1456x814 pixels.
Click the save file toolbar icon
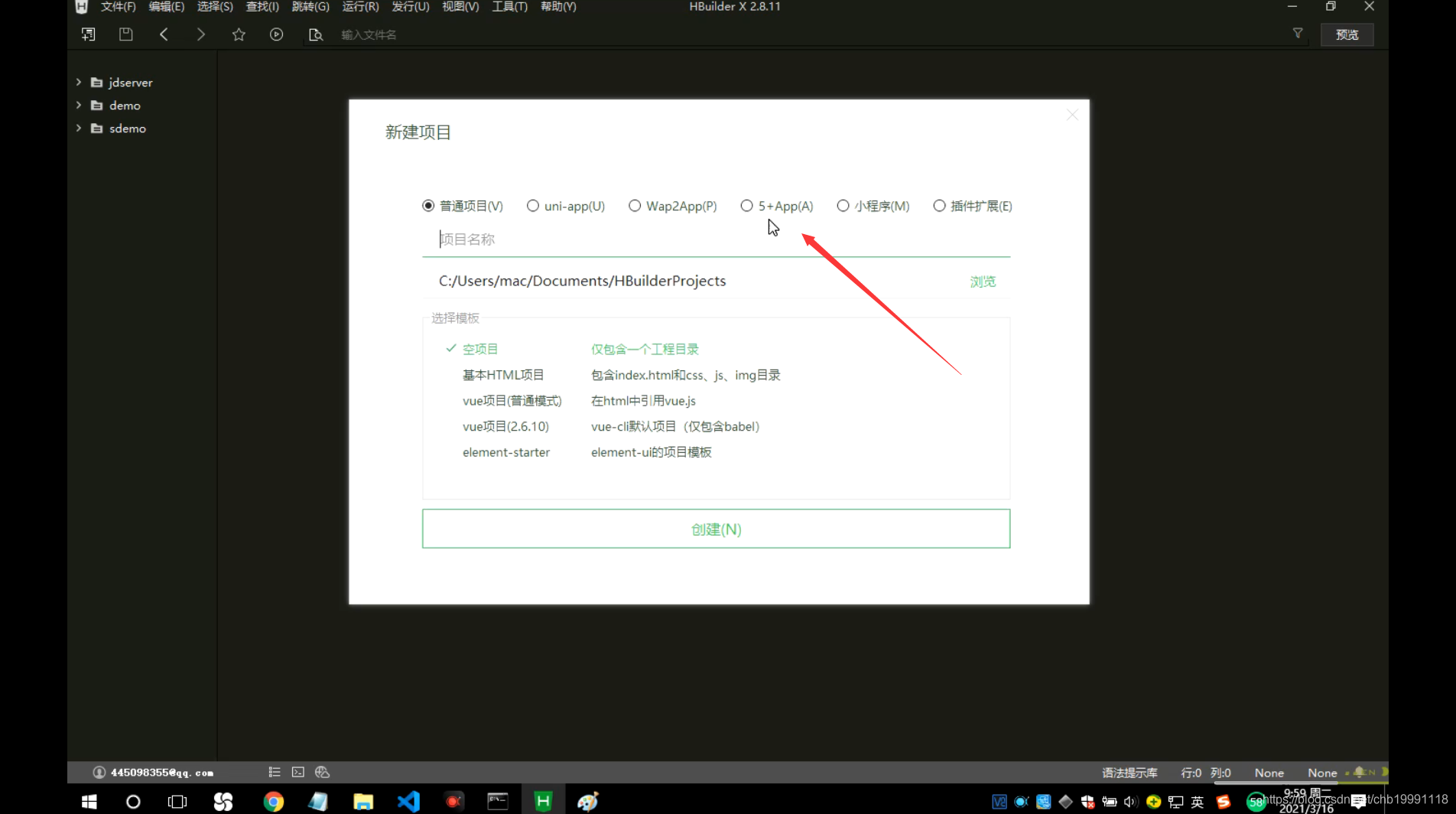pyautogui.click(x=125, y=34)
